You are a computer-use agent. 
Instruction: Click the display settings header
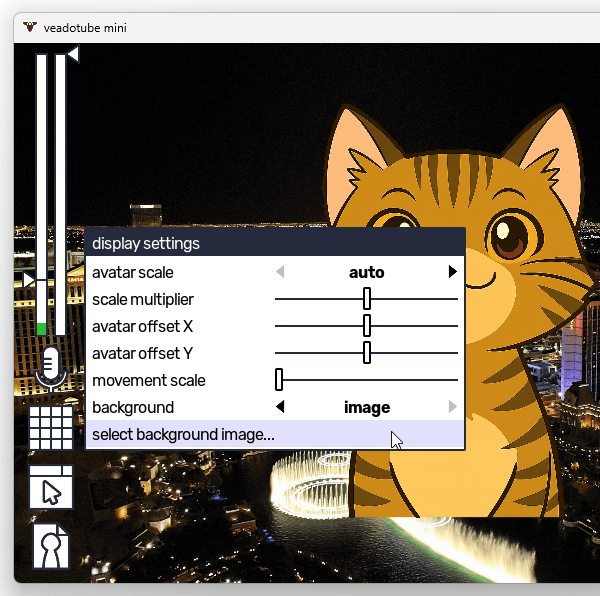[x=275, y=243]
